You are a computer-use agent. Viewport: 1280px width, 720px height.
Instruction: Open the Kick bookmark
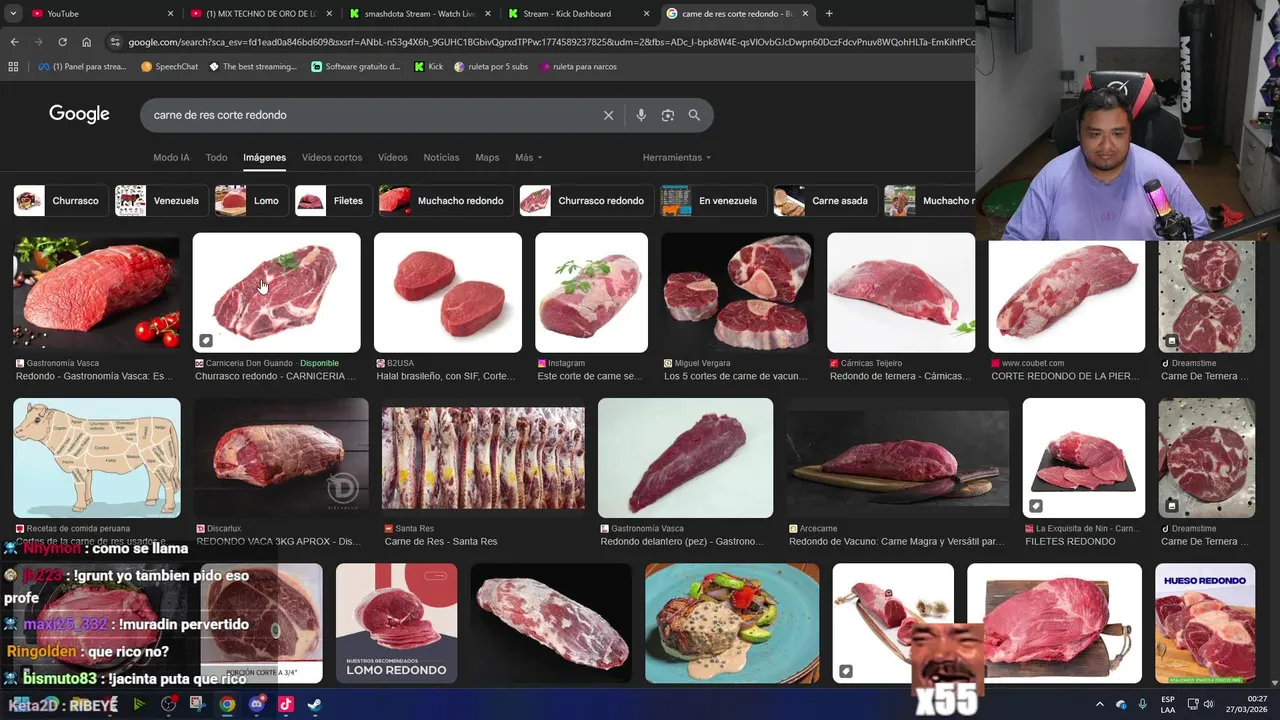tap(428, 67)
